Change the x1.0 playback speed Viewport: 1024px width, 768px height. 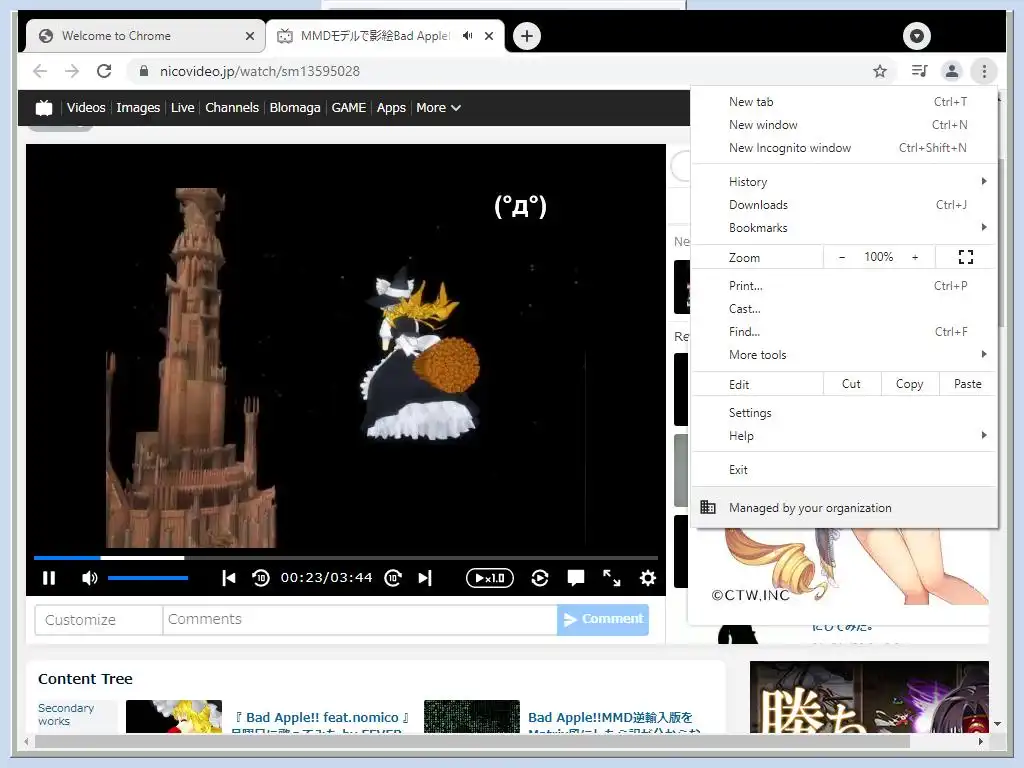490,578
